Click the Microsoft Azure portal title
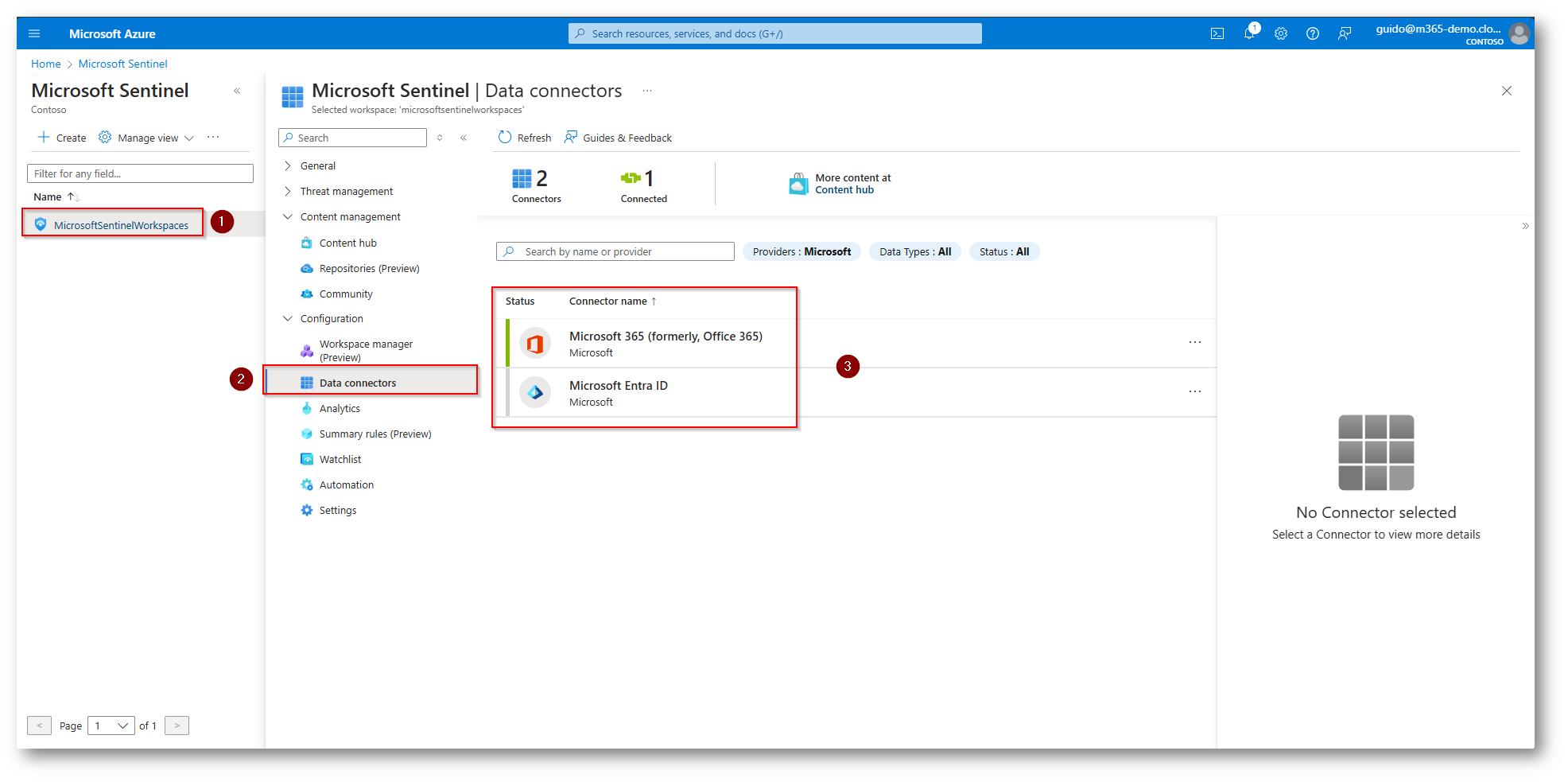 [112, 33]
